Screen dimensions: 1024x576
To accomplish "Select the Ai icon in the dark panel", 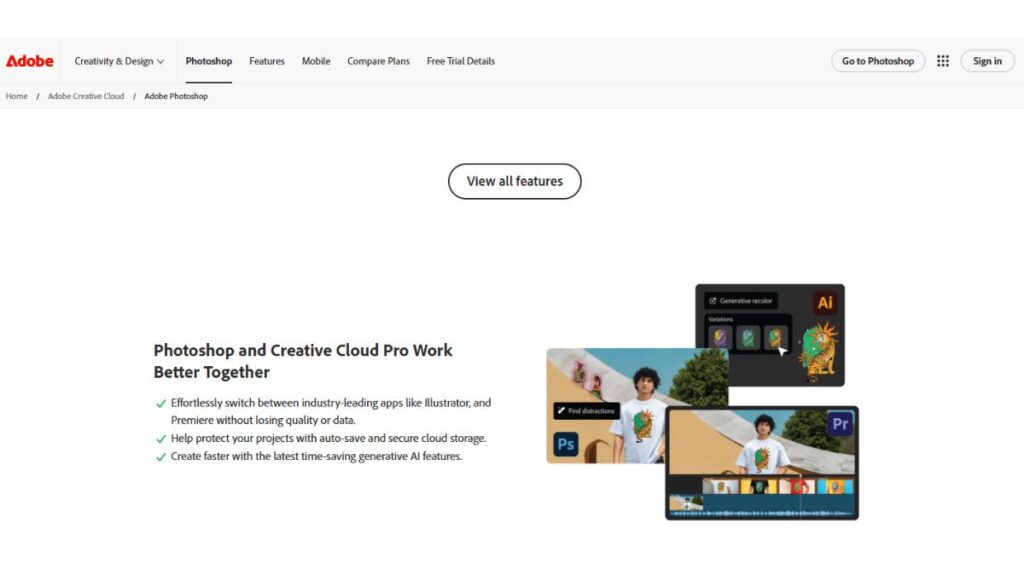I will click(826, 301).
